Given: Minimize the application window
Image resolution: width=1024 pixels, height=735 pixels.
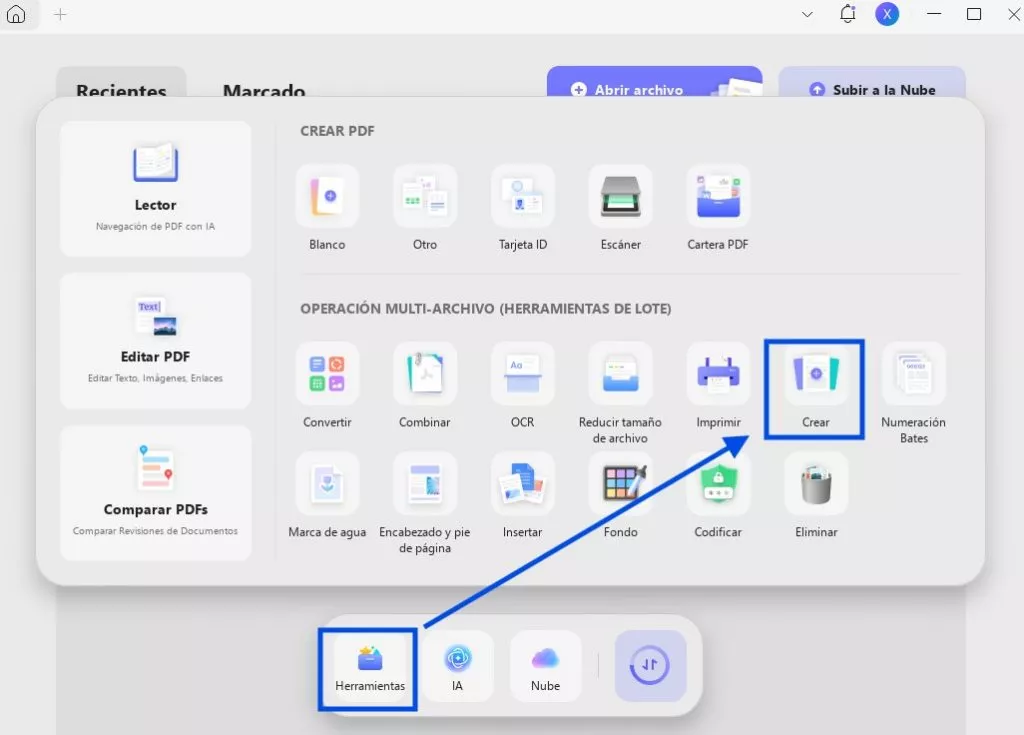Looking at the screenshot, I should coord(935,14).
